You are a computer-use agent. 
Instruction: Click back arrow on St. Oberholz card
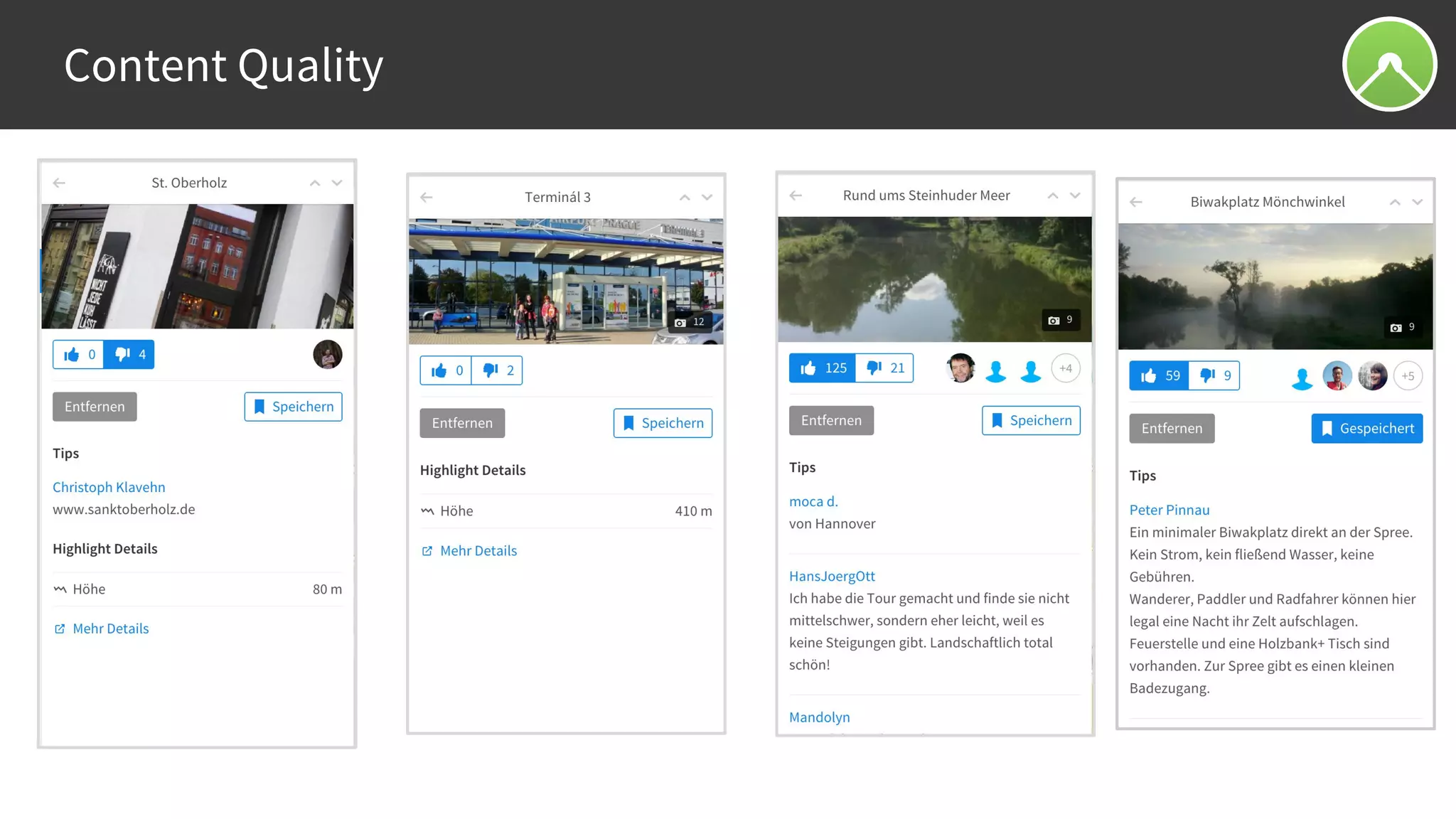tap(59, 183)
